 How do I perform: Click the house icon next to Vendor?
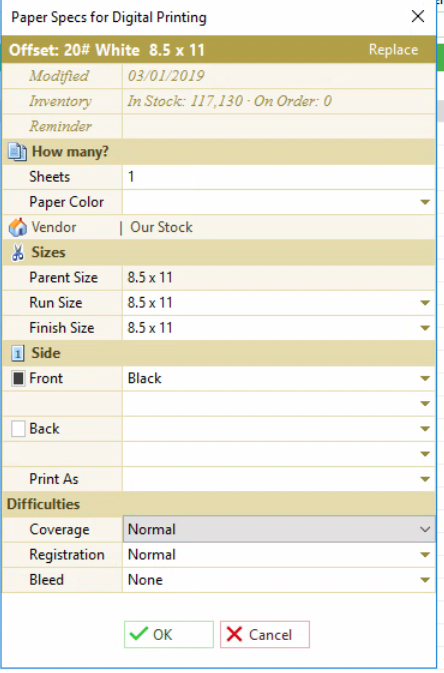point(18,227)
